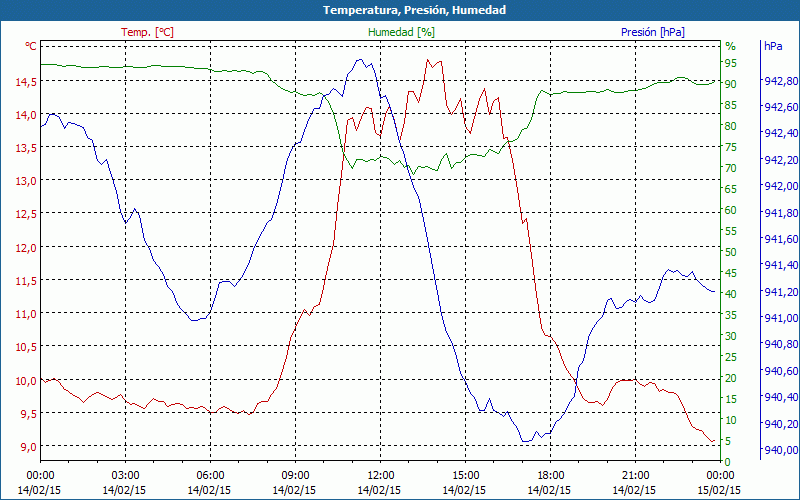Click the 30 humidity axis value
Screen dimensions: 800x500
click(731, 336)
